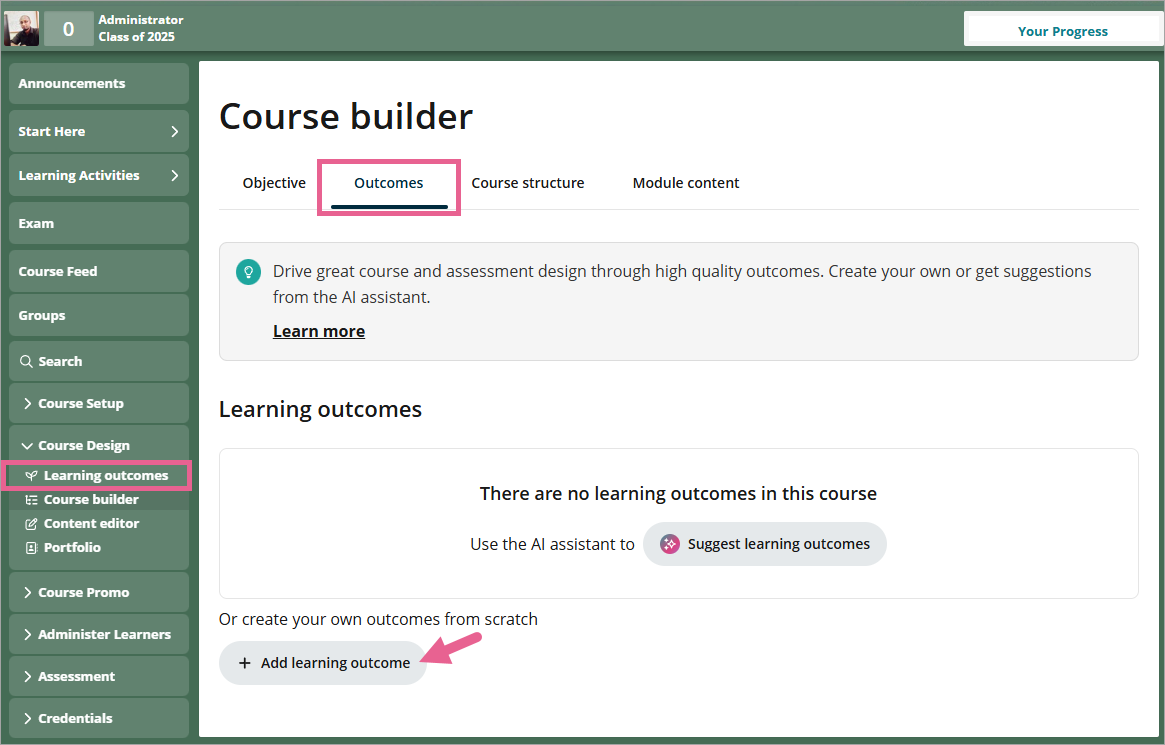Open the Module content tab
Viewport: 1165px width, 745px height.
[x=686, y=183]
